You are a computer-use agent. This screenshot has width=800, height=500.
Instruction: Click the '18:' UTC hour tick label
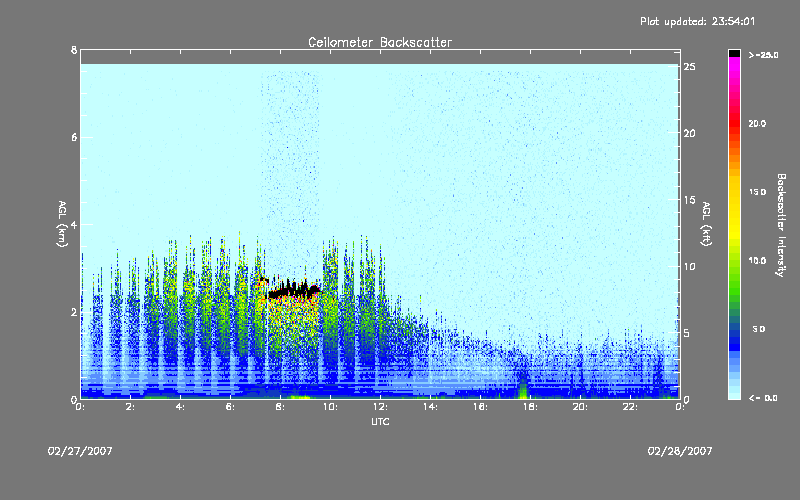tap(530, 407)
